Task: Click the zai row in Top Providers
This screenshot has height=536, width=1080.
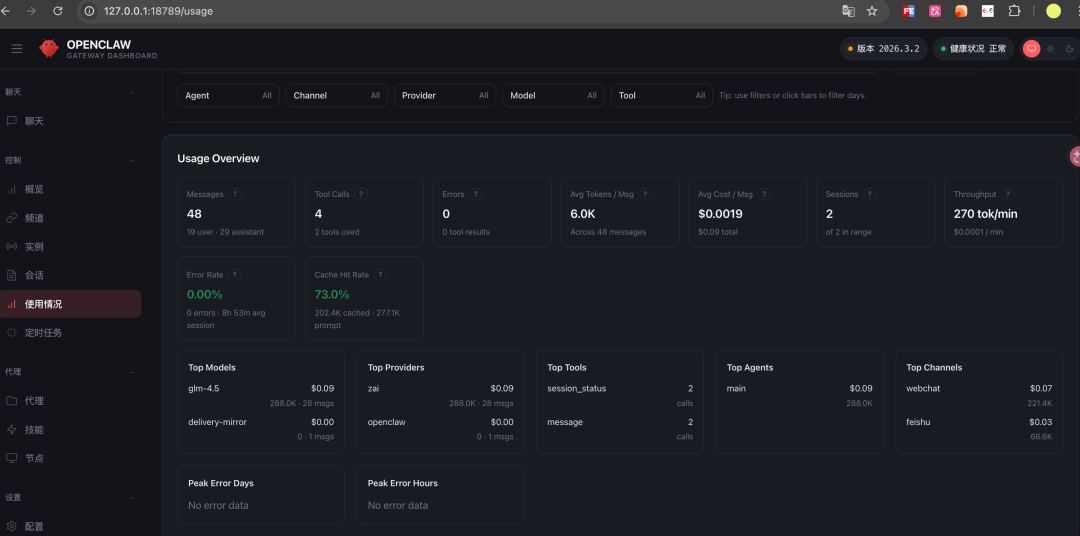Action: tap(441, 395)
